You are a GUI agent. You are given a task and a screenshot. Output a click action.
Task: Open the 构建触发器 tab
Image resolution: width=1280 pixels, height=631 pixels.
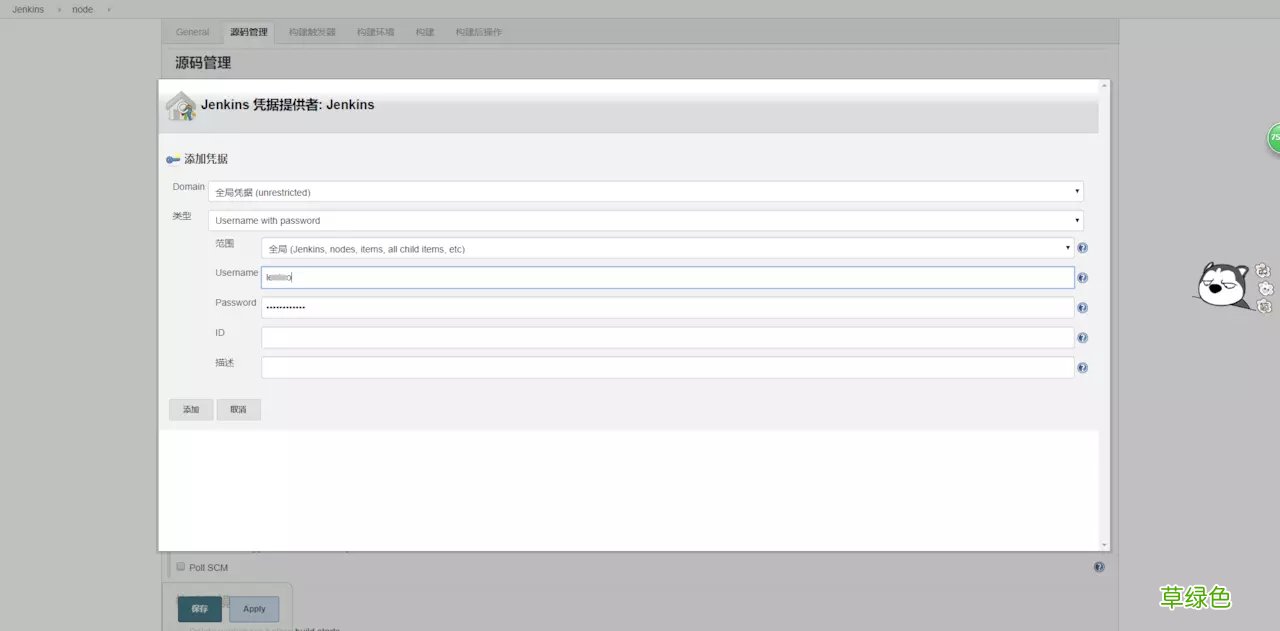[310, 31]
